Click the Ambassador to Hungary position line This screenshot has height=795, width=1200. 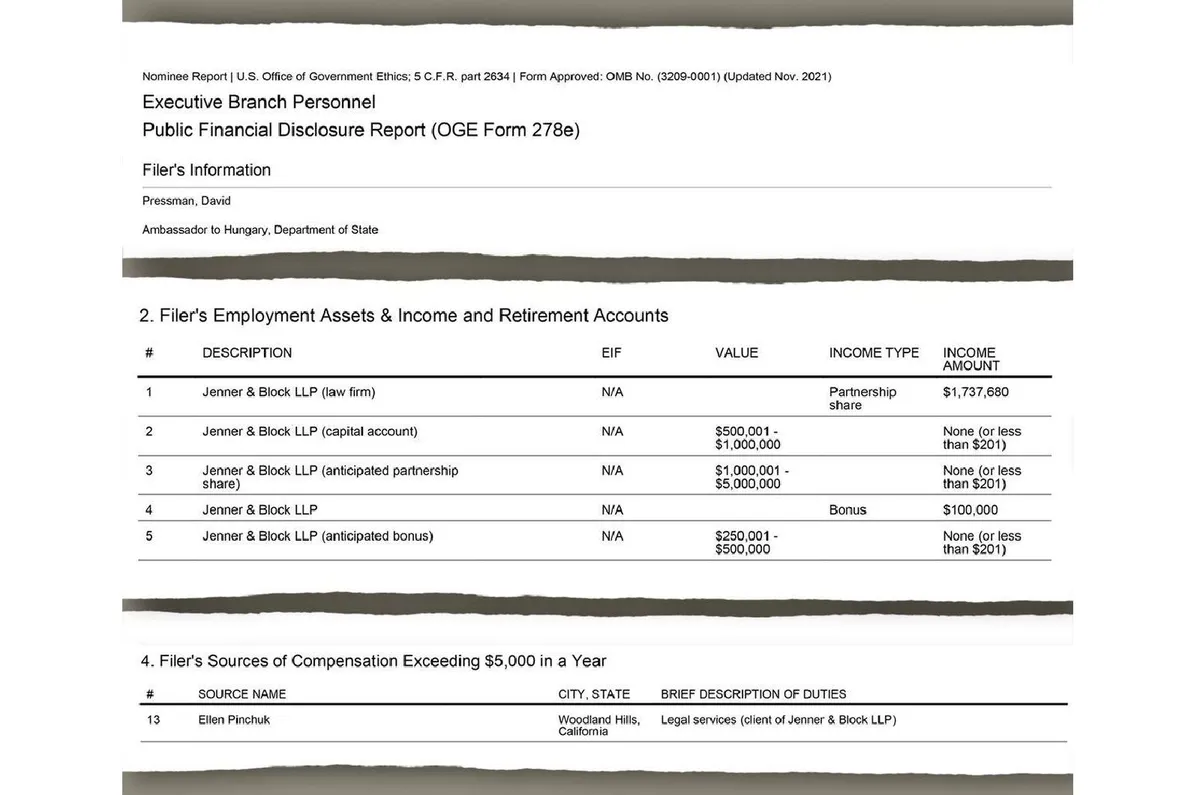(x=260, y=230)
